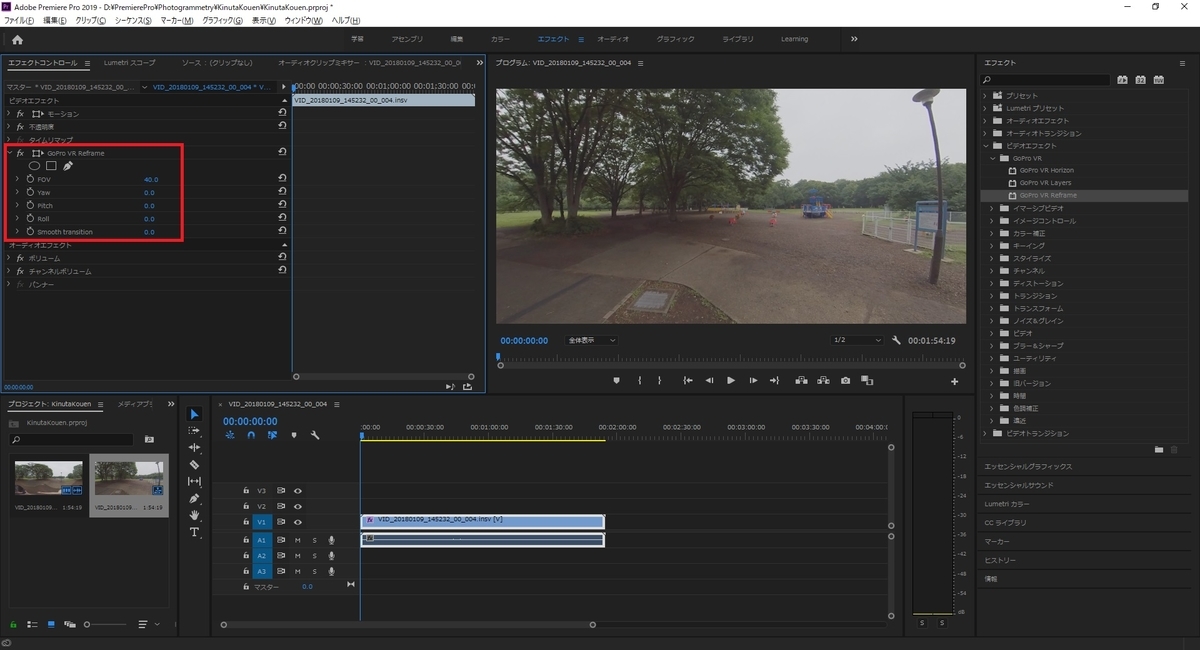
Task: Play the program monitor video
Action: 731,380
